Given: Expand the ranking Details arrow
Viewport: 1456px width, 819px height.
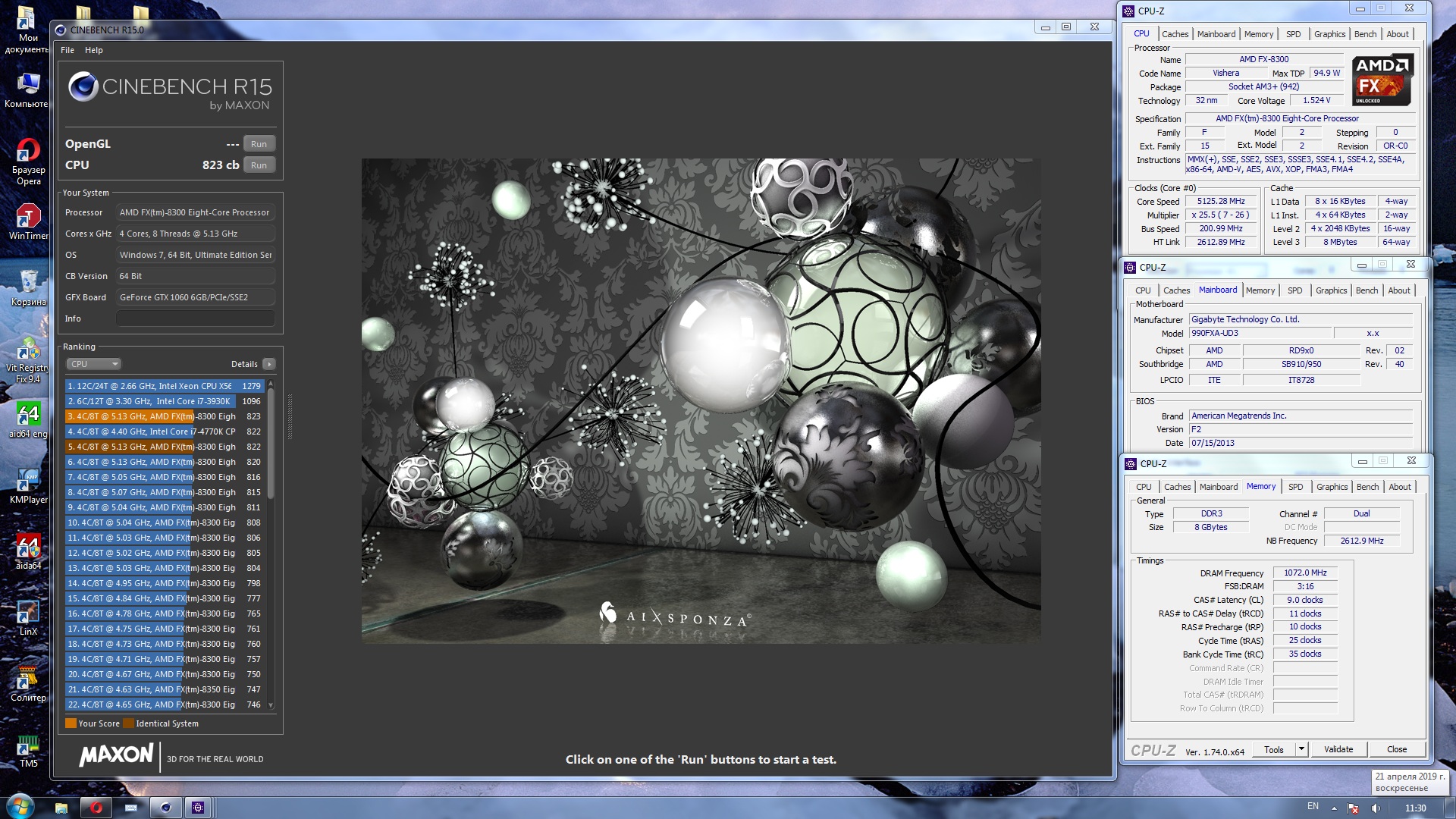Looking at the screenshot, I should [x=268, y=364].
